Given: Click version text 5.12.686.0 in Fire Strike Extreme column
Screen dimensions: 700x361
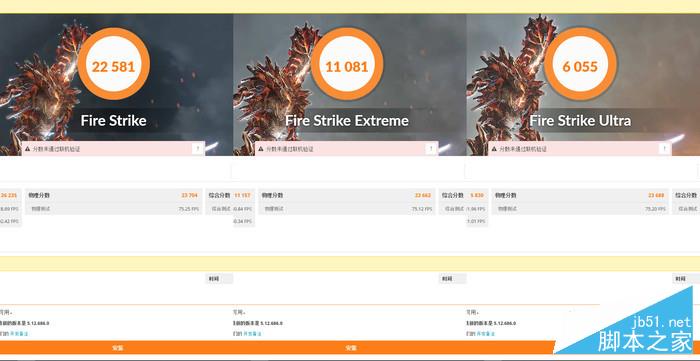Looking at the screenshot, I should tap(271, 323).
